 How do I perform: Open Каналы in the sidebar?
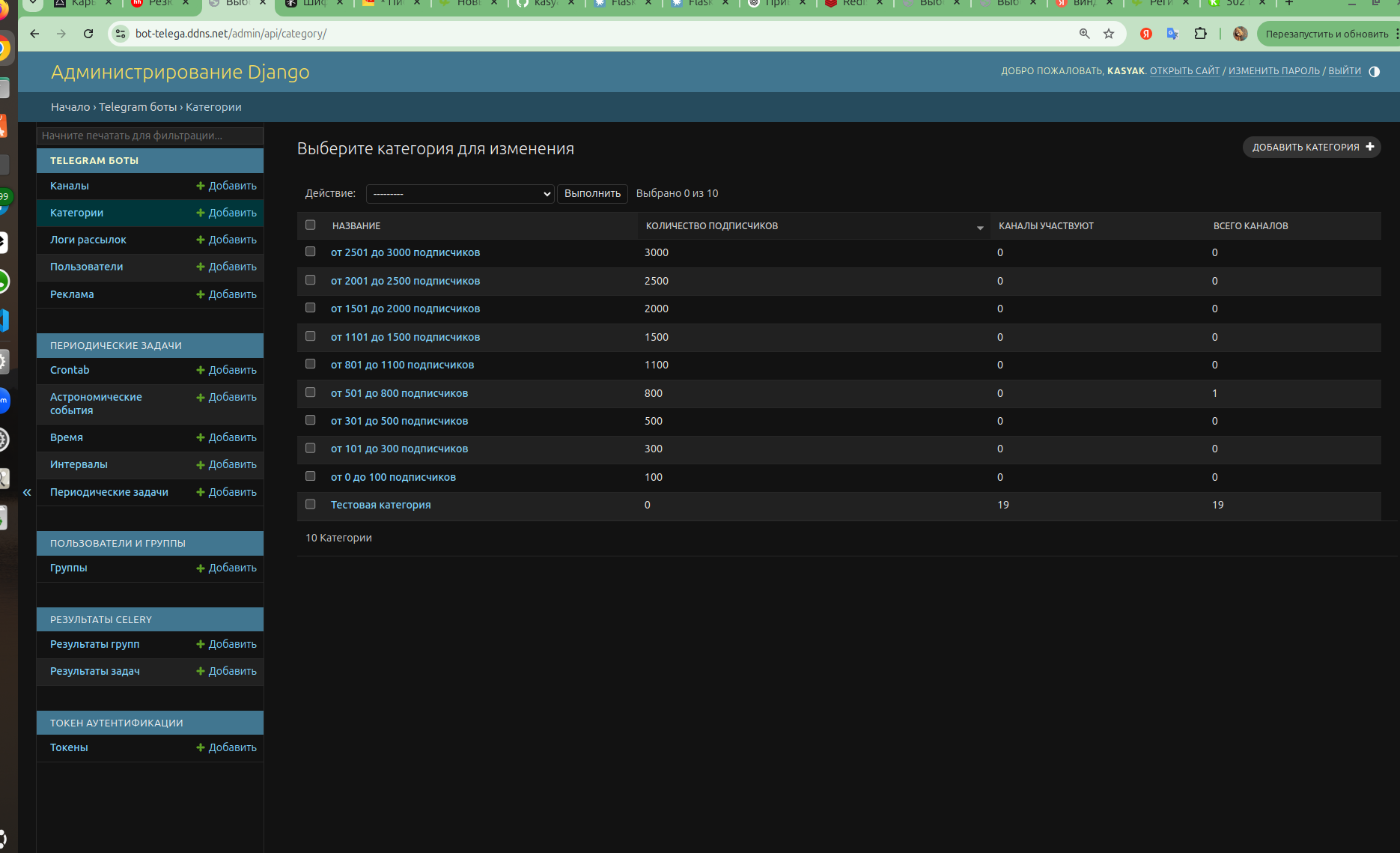pos(70,186)
